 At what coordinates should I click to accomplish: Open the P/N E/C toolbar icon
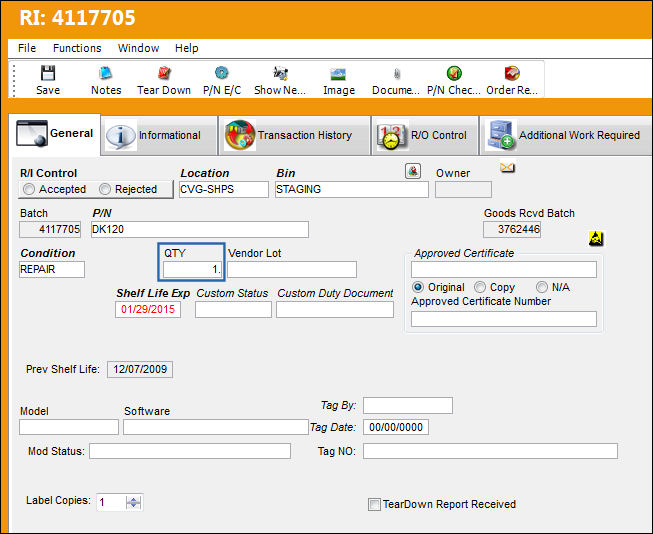222,73
